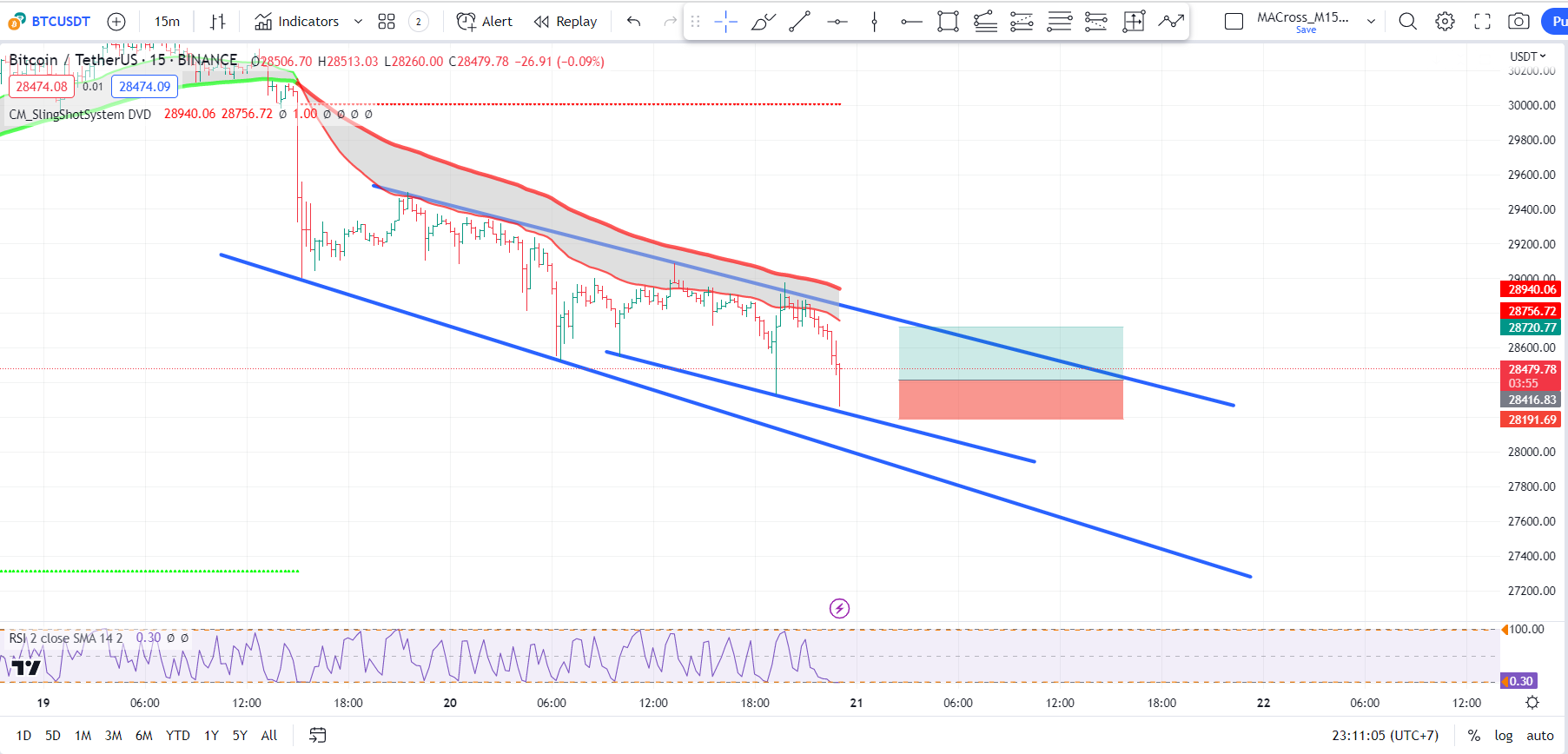Select the vertical line tool
Viewport: 1568px width, 754px height.
pos(875,22)
